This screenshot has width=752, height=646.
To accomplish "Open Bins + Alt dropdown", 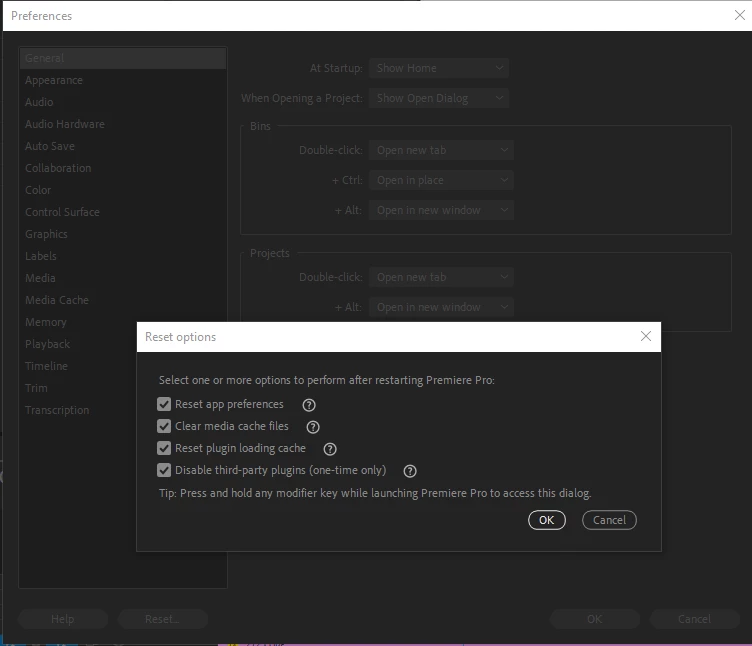I will tap(441, 210).
